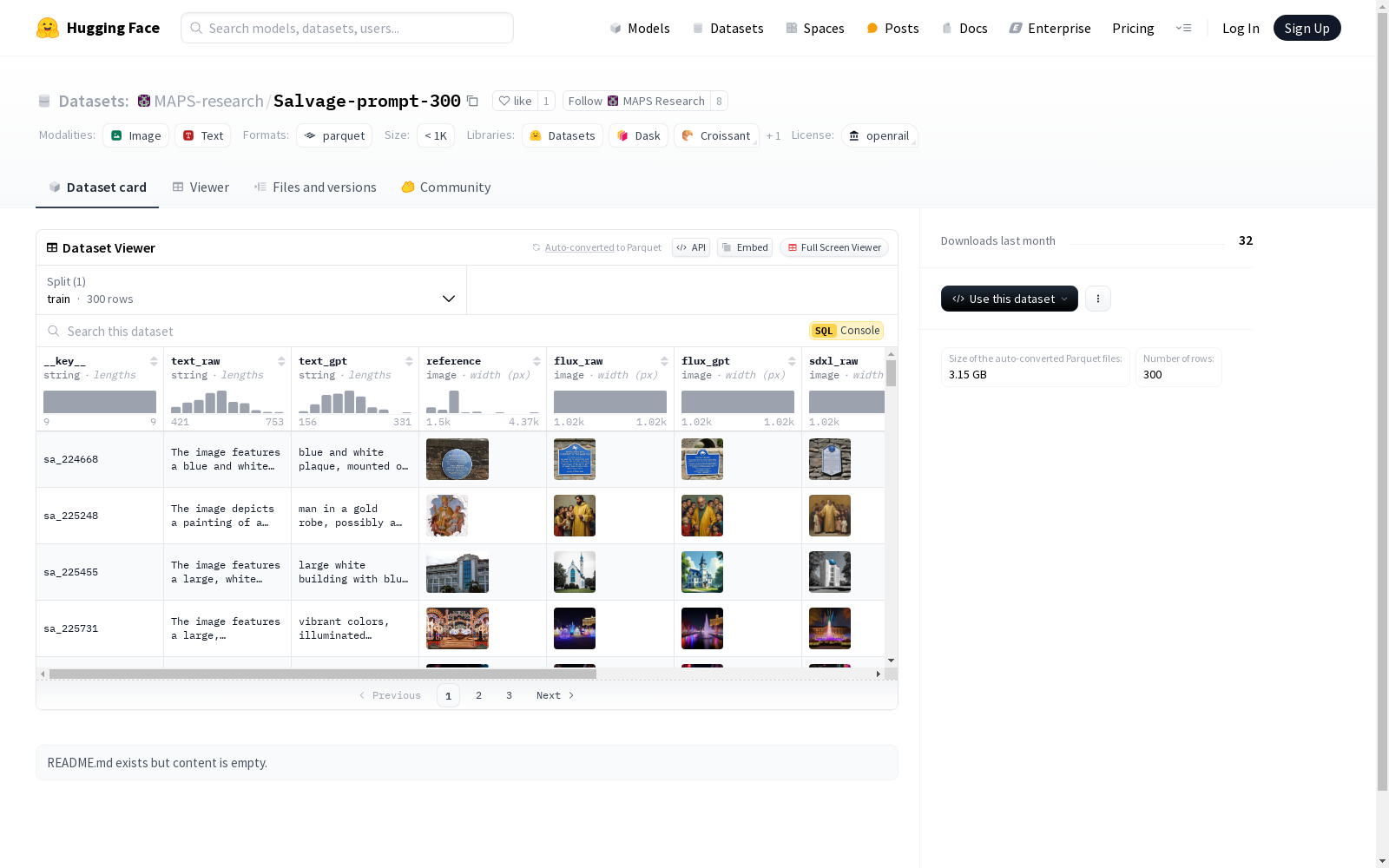1389x868 pixels.
Task: Click the Embed button
Action: (745, 247)
